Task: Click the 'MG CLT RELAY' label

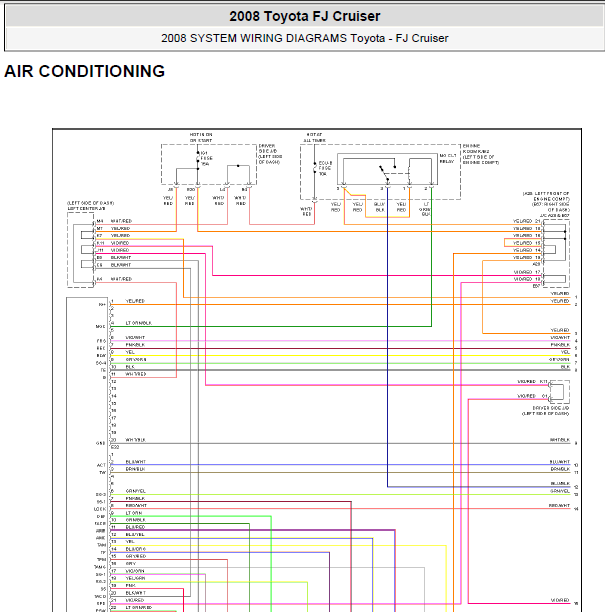Action: (x=448, y=158)
